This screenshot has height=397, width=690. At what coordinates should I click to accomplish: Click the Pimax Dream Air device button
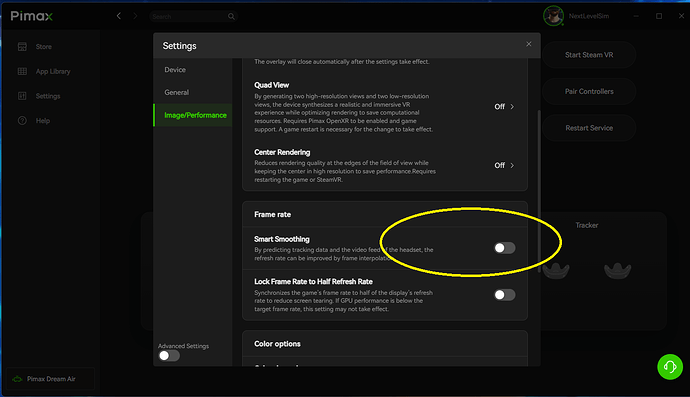(51, 379)
